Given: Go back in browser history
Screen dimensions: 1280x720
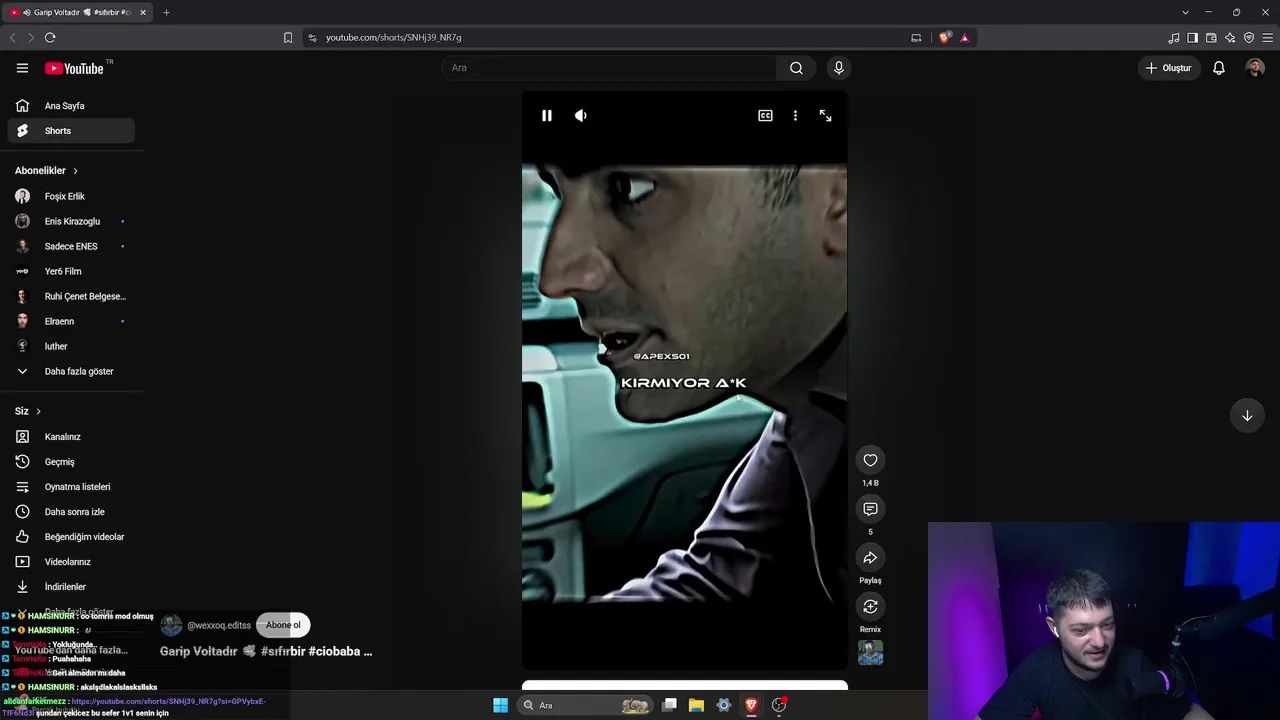Looking at the screenshot, I should [12, 38].
